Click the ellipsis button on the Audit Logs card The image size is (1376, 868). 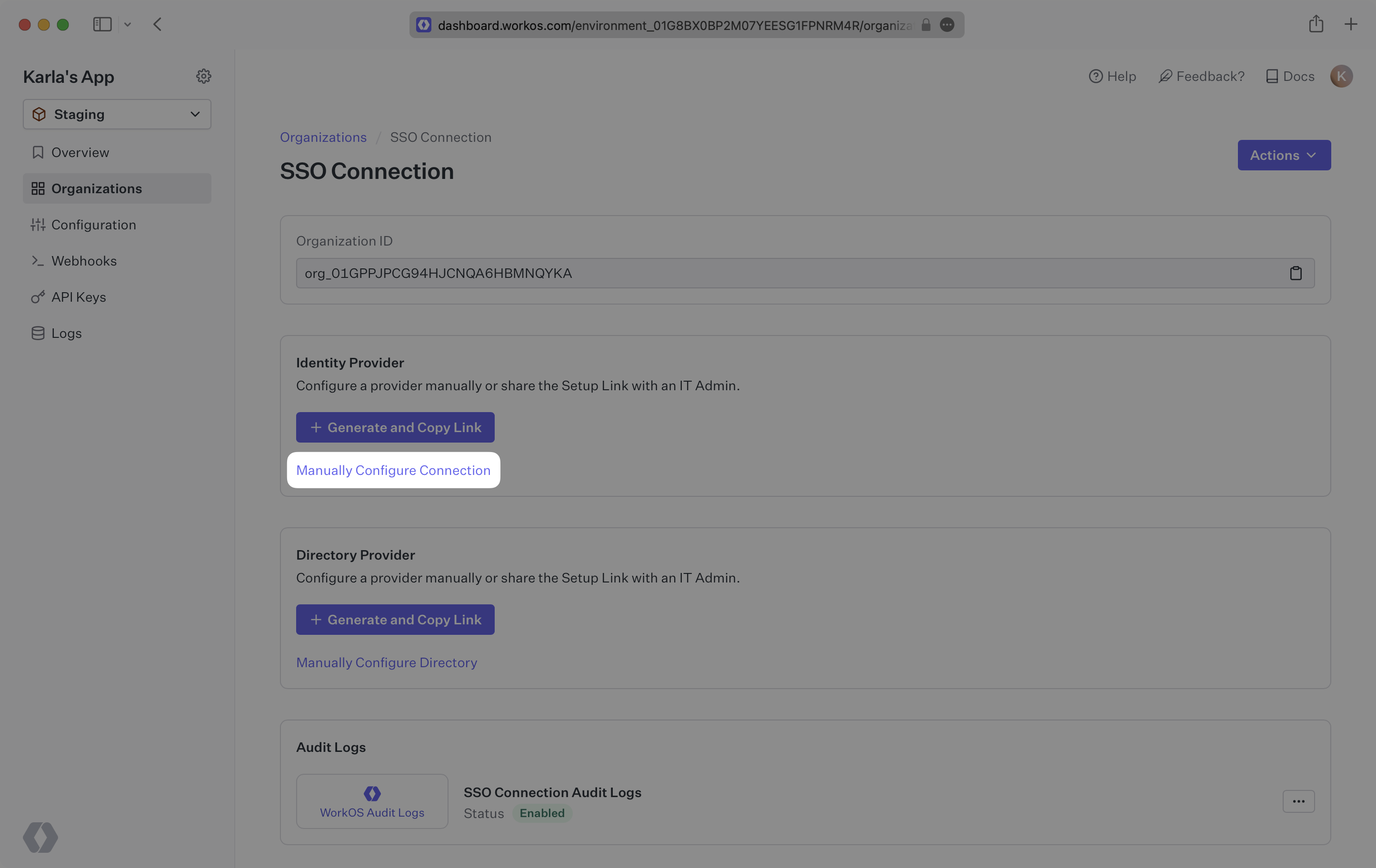click(1298, 801)
